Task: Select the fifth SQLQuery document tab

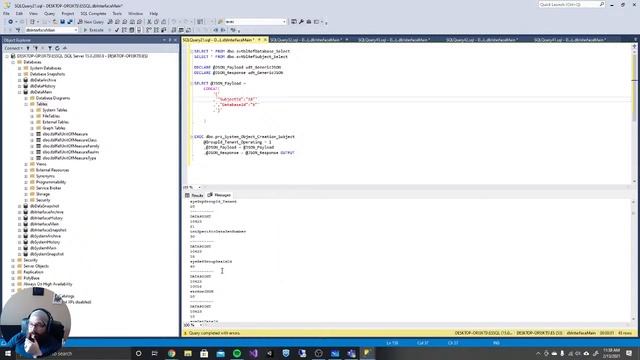Action: [570, 40]
